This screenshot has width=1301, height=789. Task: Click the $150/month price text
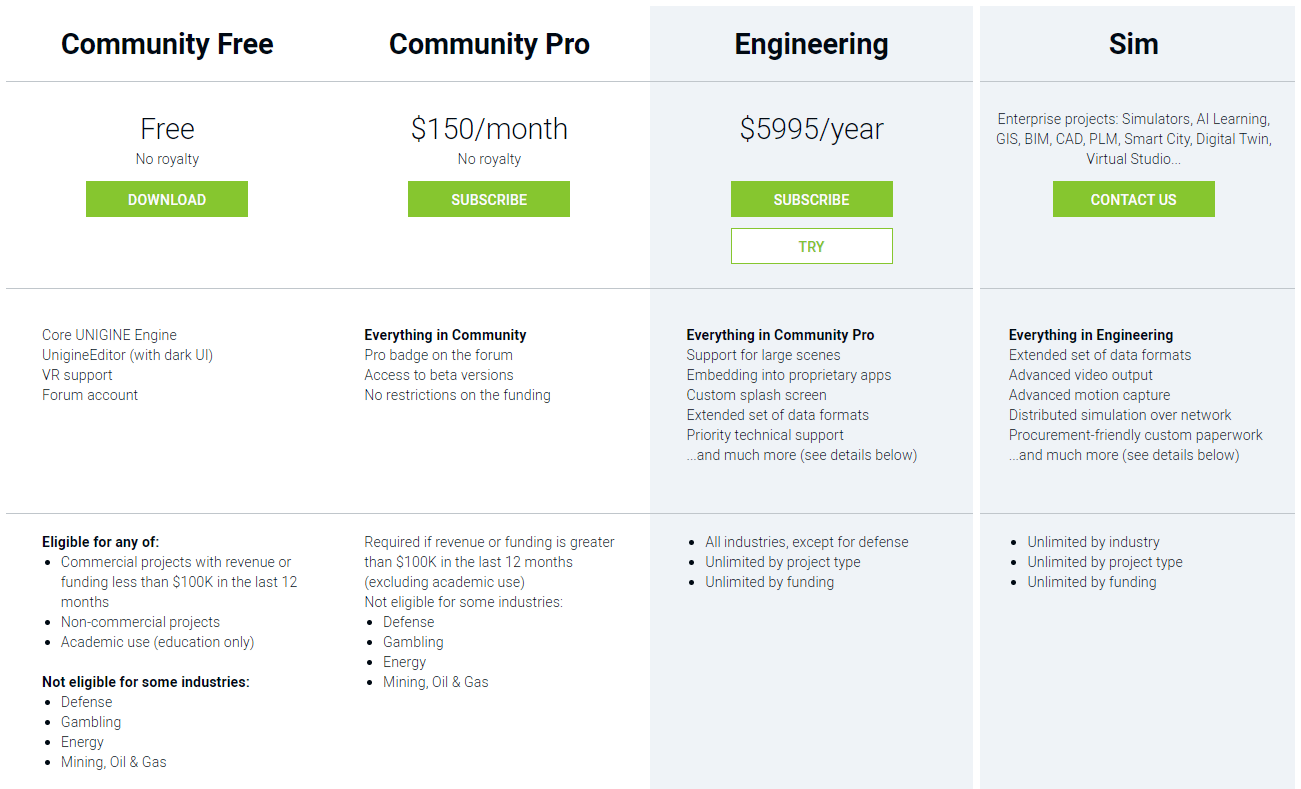click(x=489, y=129)
